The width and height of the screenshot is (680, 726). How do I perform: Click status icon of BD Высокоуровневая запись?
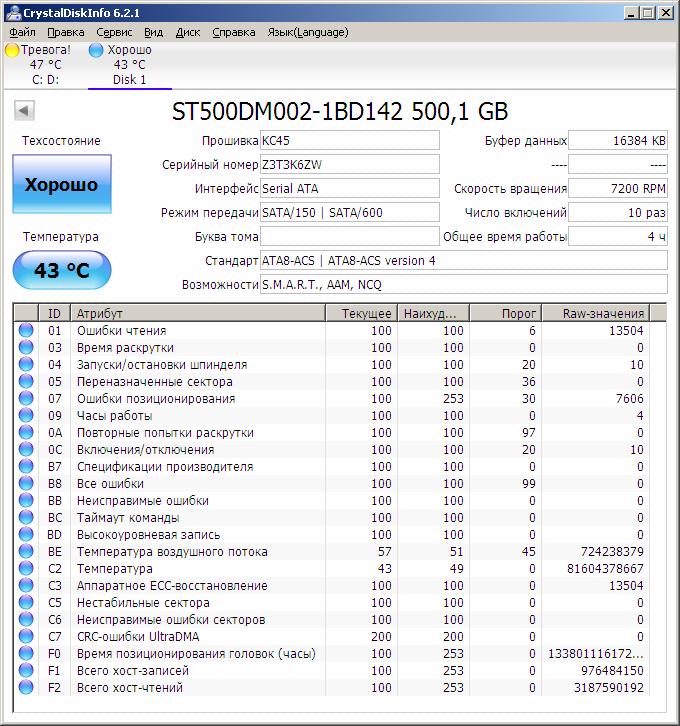point(26,534)
